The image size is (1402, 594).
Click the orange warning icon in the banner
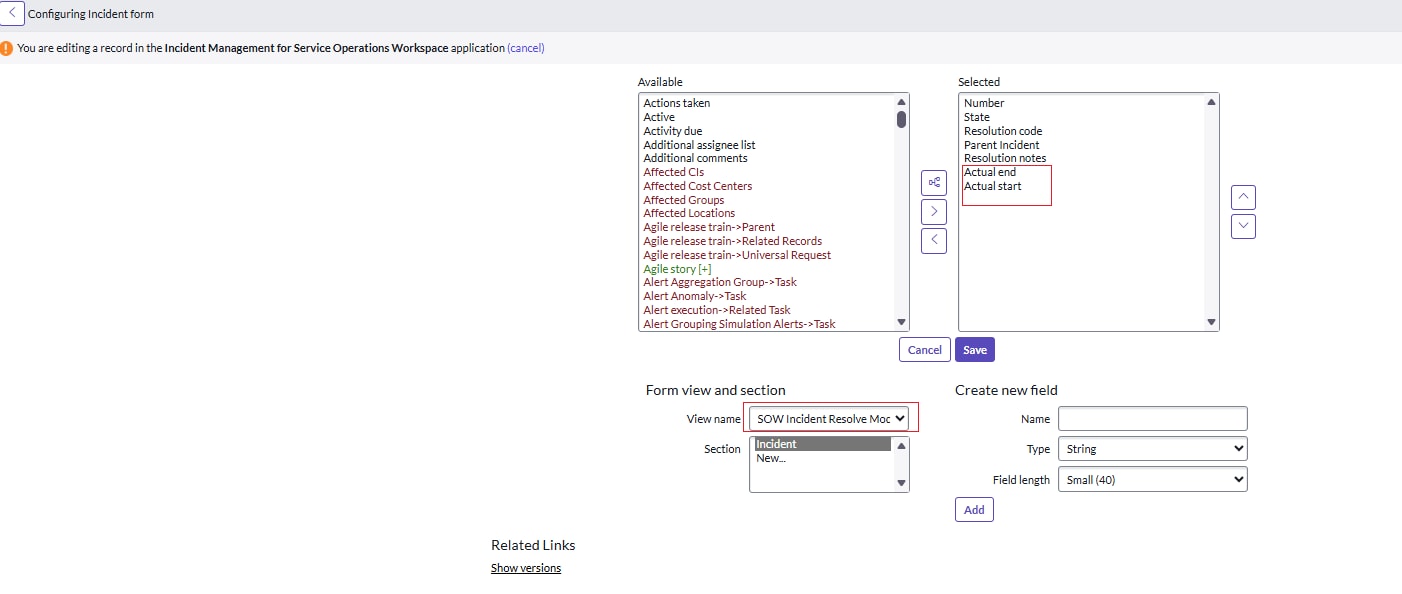tap(7, 48)
